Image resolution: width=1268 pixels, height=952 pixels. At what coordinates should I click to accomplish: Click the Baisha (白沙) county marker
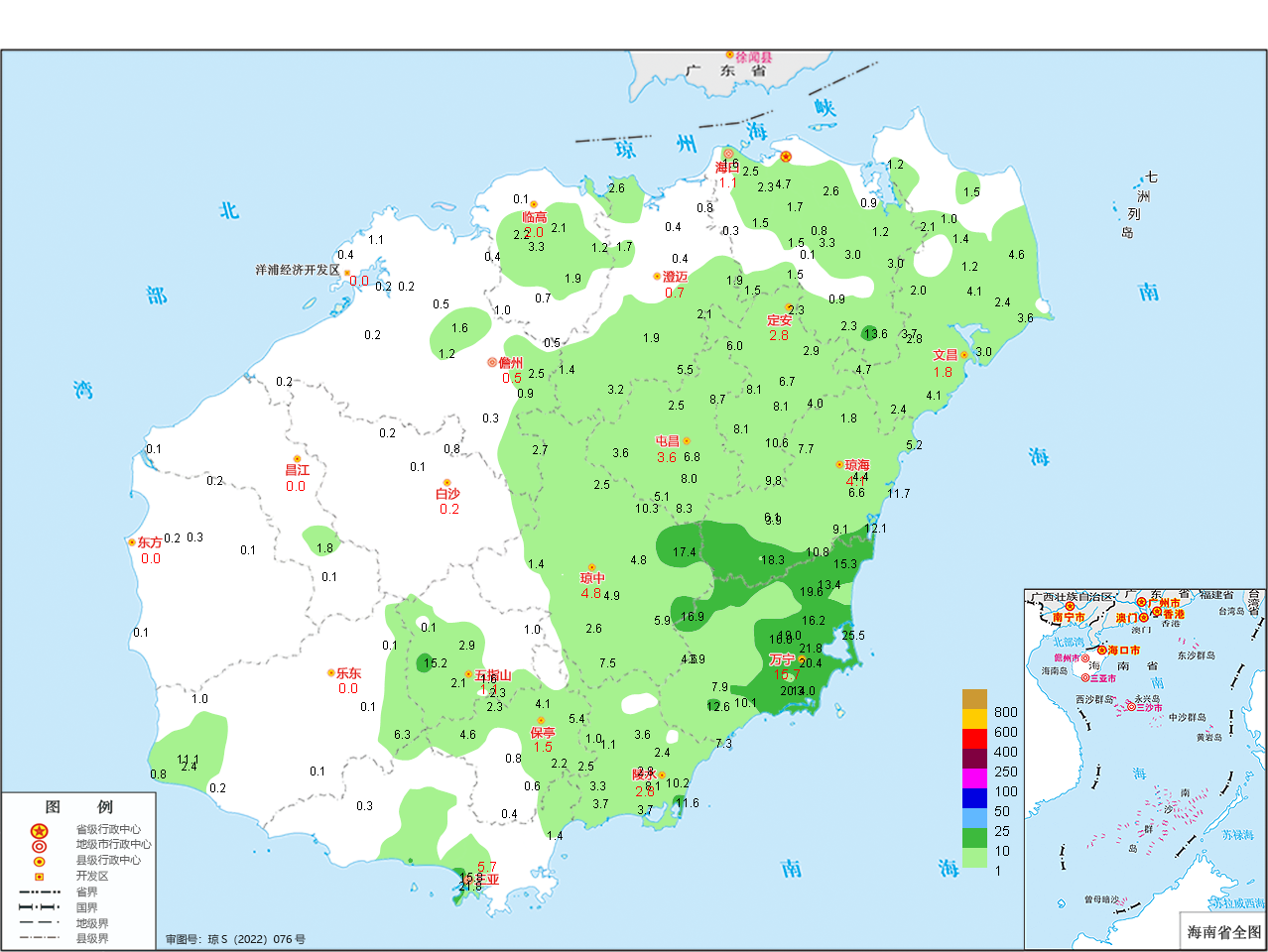(446, 483)
